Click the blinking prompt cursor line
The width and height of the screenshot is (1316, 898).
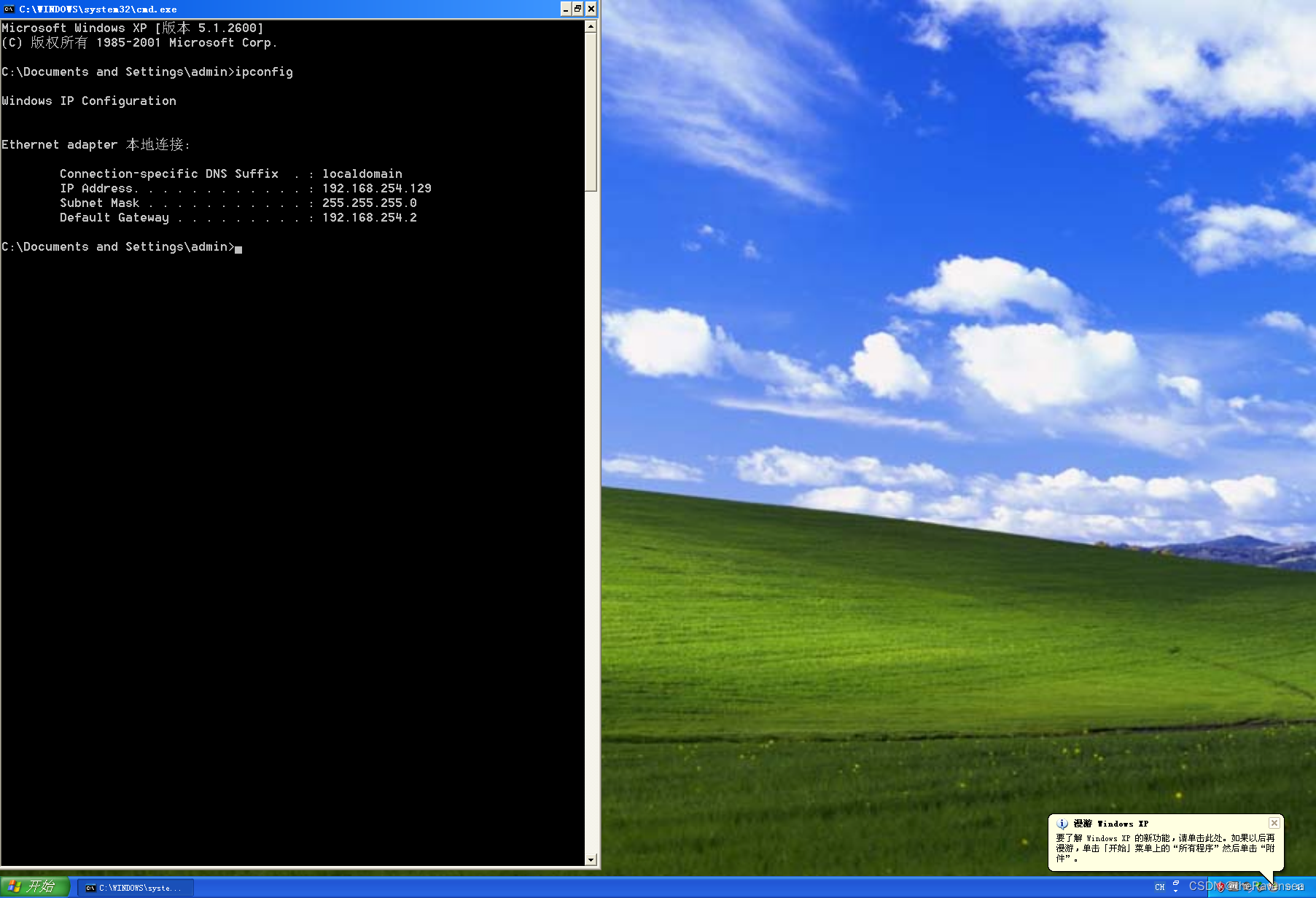[122, 247]
